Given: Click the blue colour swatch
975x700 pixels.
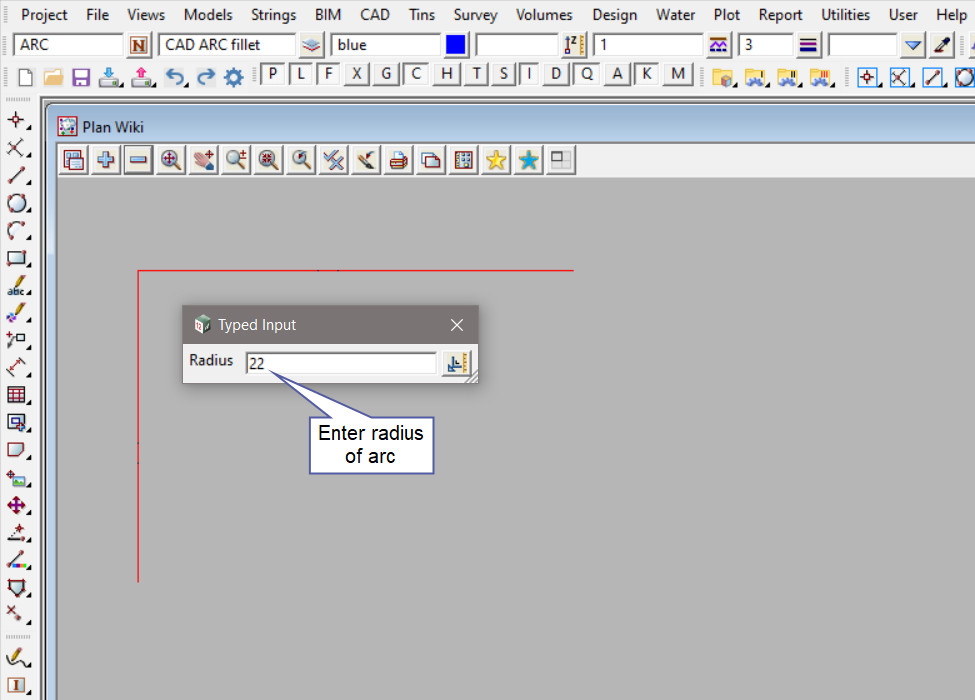Looking at the screenshot, I should [x=456, y=45].
